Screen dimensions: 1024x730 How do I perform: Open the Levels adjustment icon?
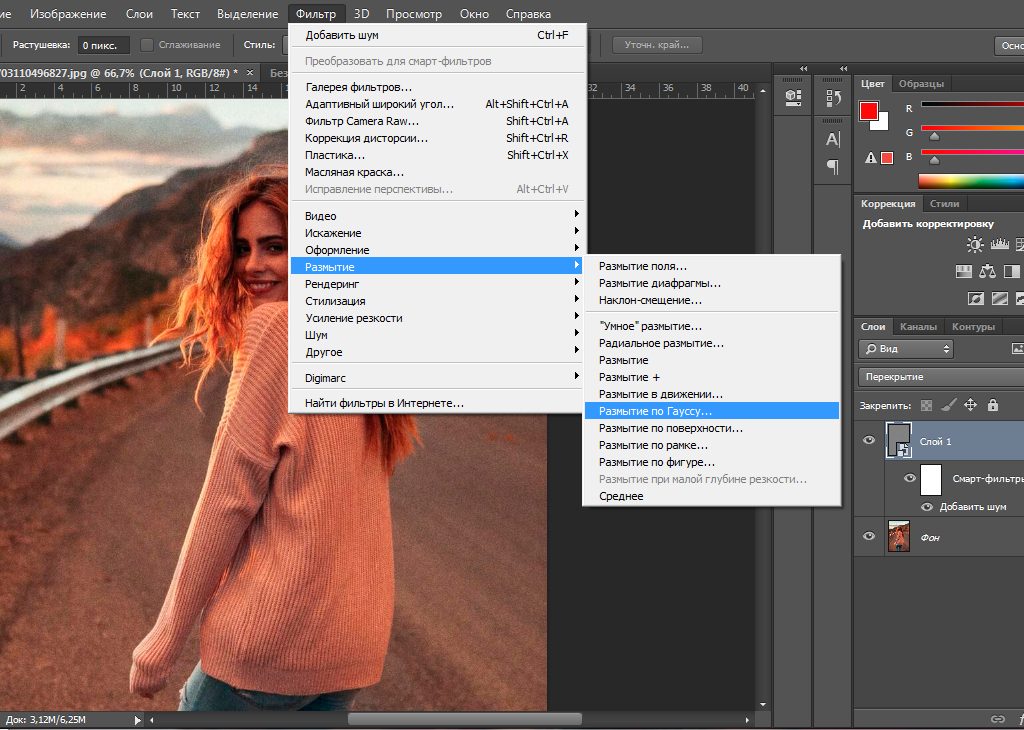tap(1000, 245)
